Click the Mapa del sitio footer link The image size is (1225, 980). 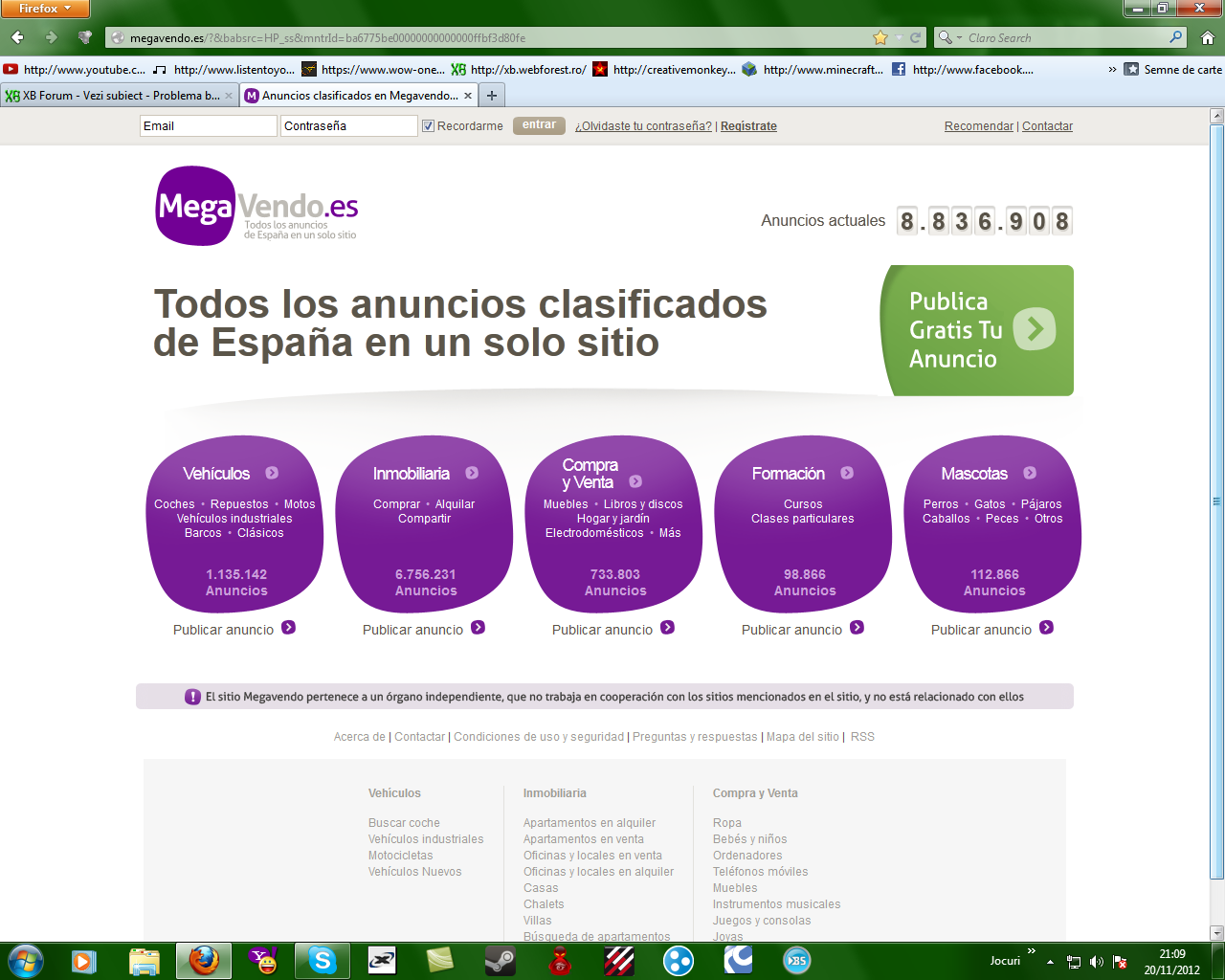pyautogui.click(x=802, y=737)
